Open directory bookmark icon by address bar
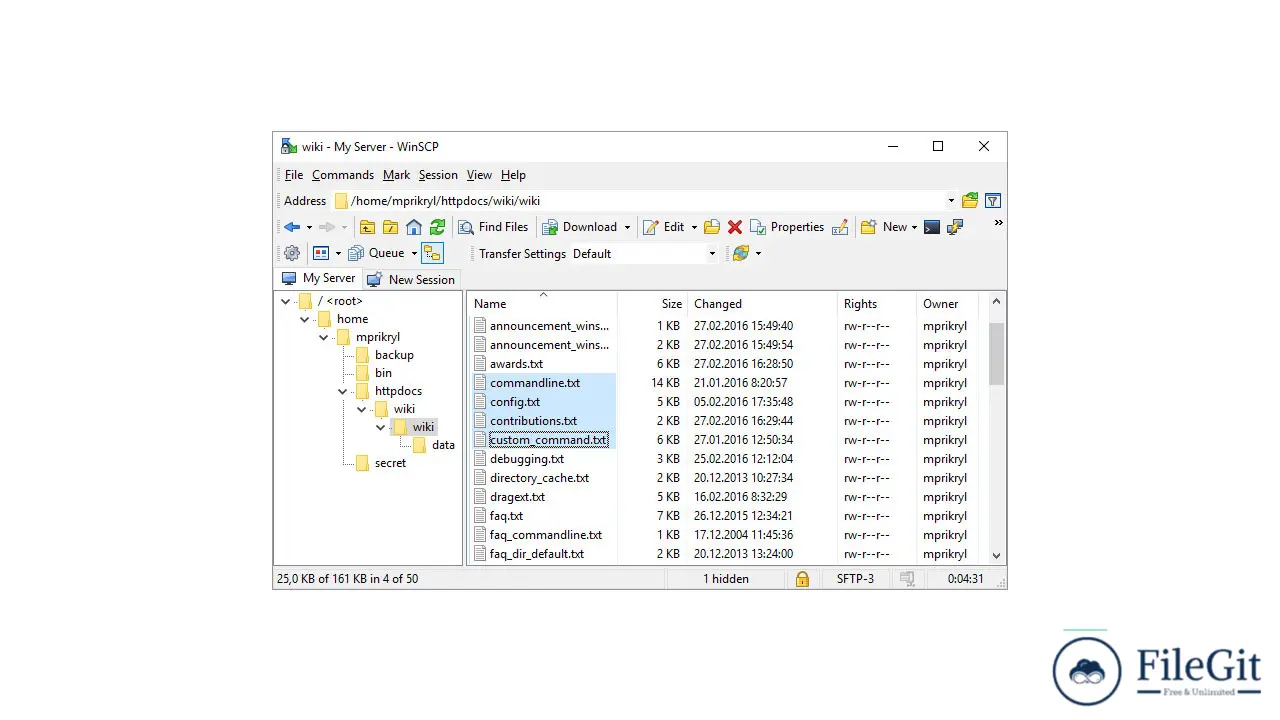Viewport: 1280px width, 720px height. [x=970, y=200]
